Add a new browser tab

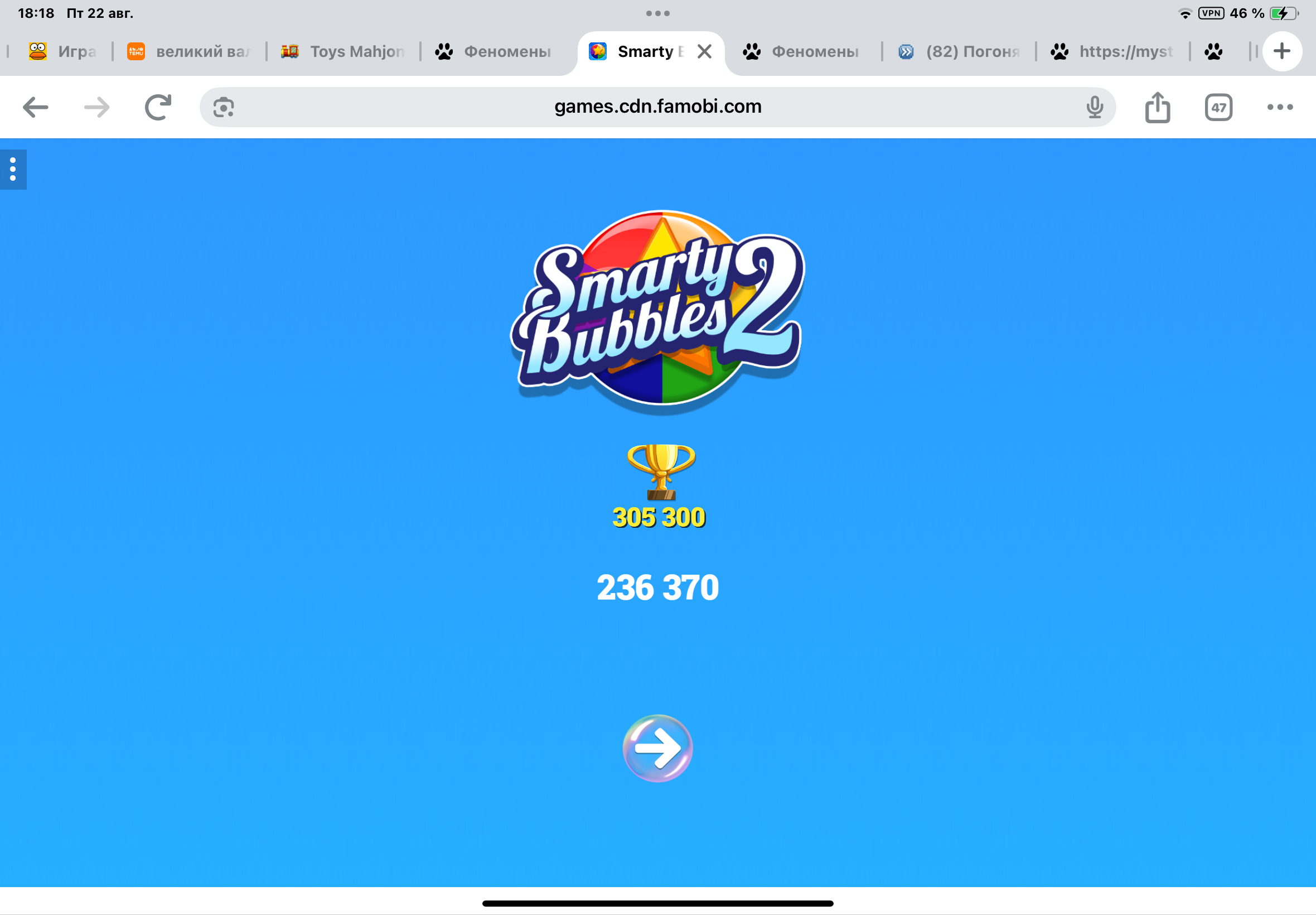1281,51
